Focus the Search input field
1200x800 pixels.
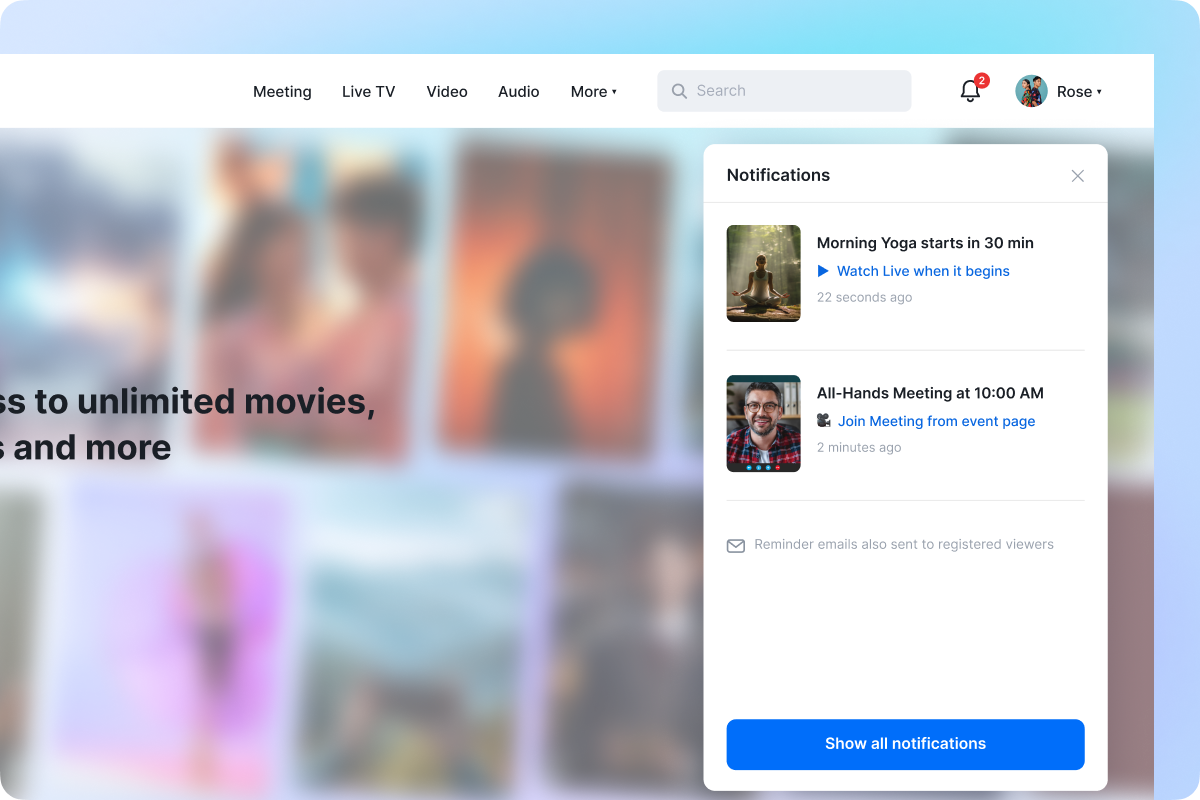click(x=784, y=91)
